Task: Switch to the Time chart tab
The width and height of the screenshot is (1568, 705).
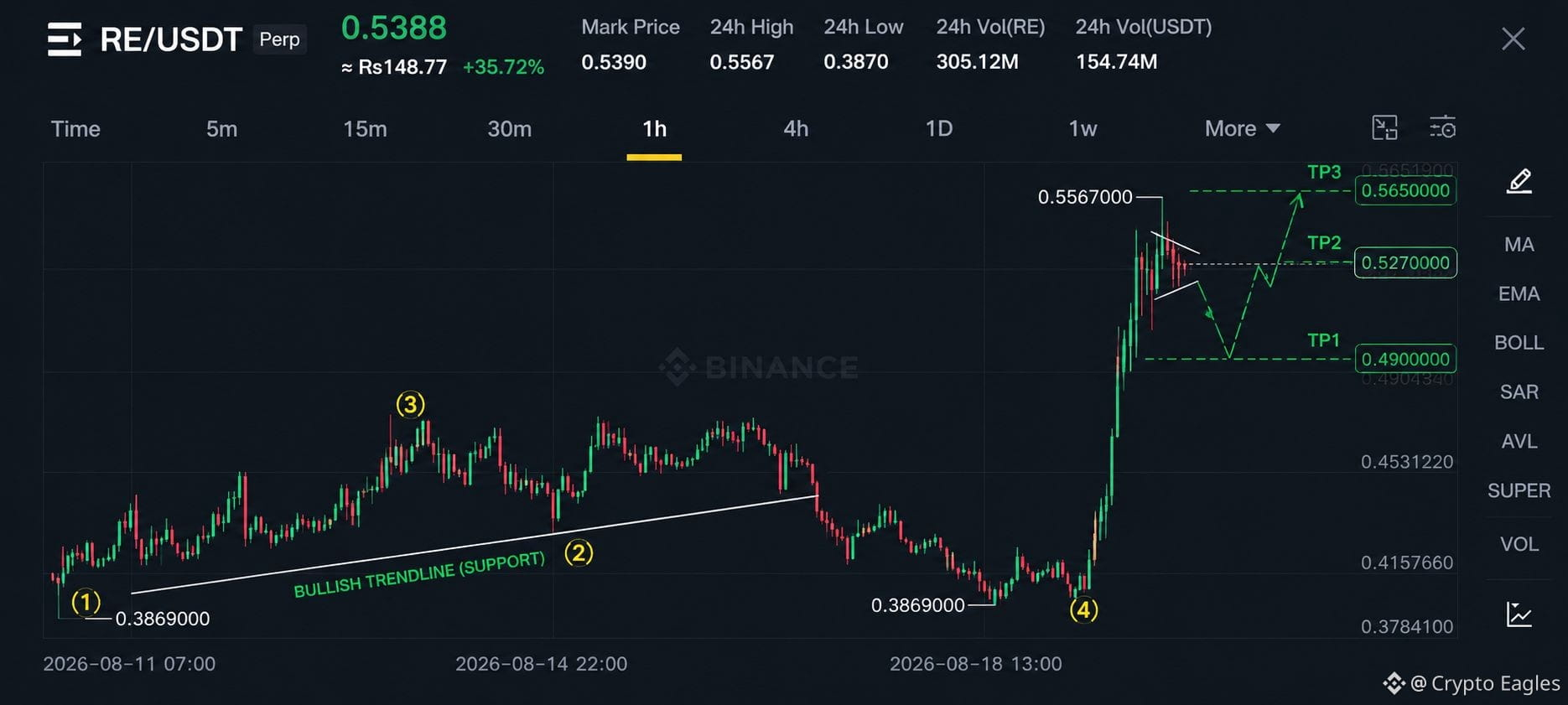Action: click(x=75, y=128)
